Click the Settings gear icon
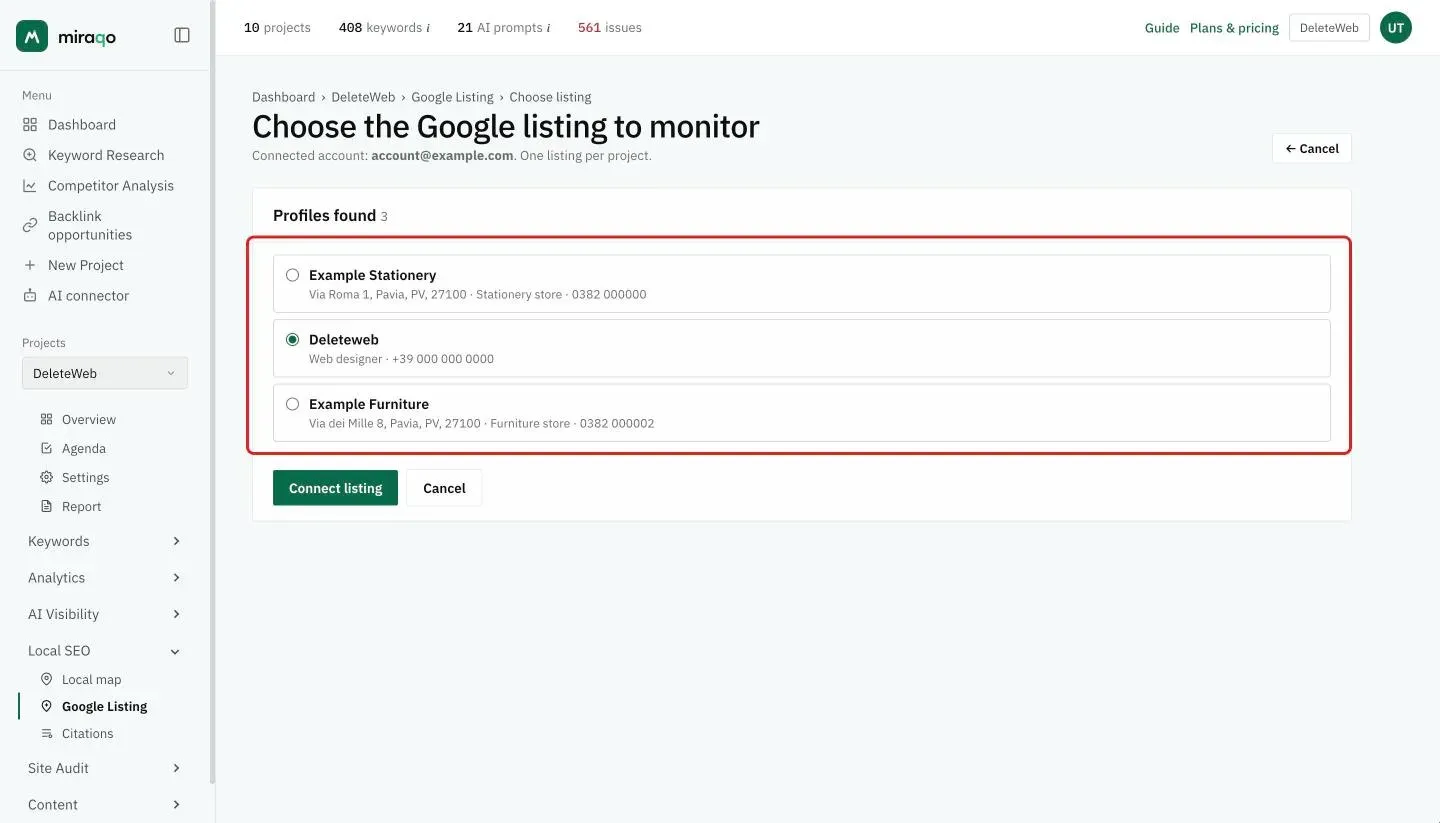 [x=46, y=478]
